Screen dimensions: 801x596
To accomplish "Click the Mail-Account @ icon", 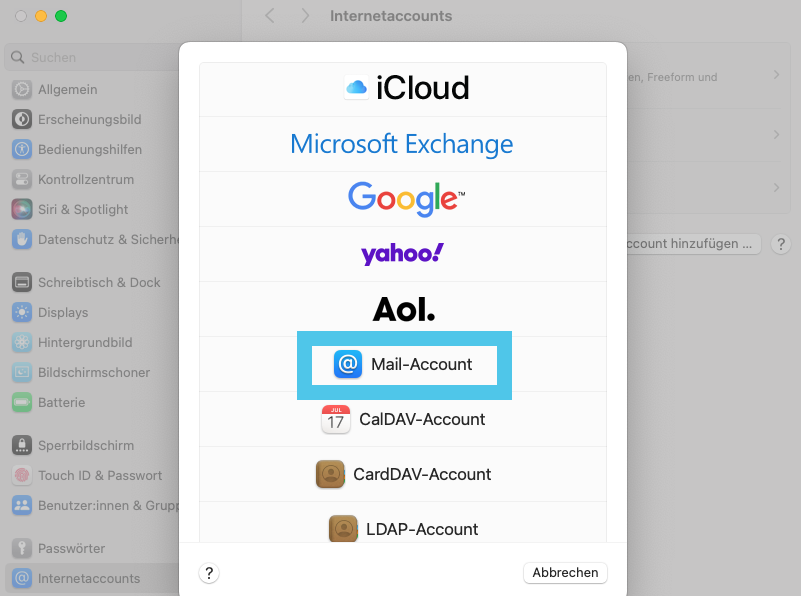I will [348, 364].
